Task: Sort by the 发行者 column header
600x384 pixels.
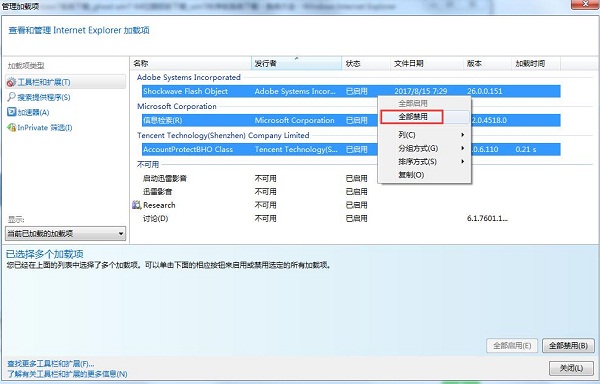Action: 297,63
